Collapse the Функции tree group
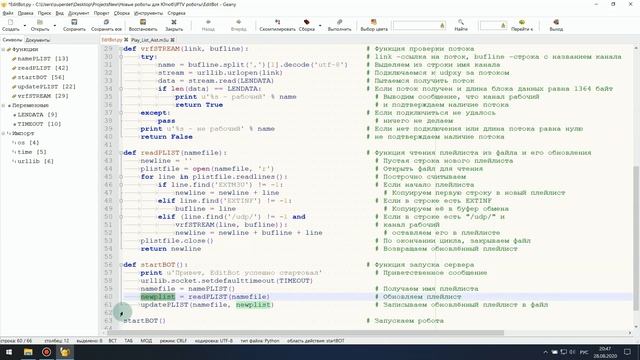This screenshot has height=360, width=640. [3, 49]
